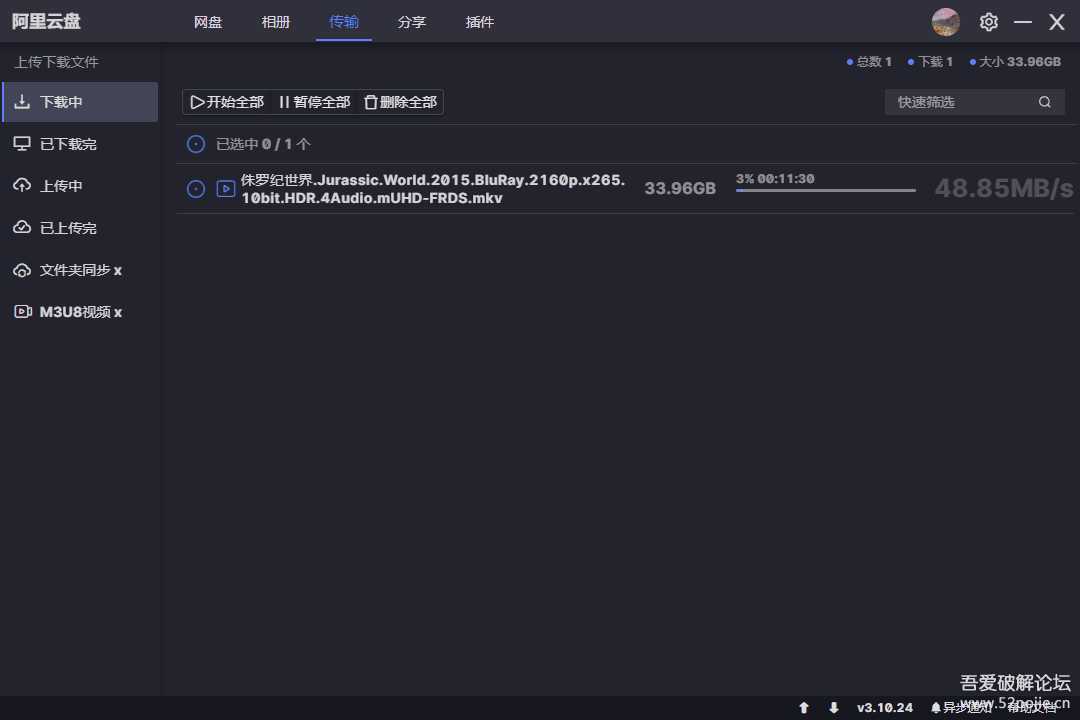This screenshot has height=720, width=1080.
Task: Click the download progress bar at 3%
Action: point(826,190)
